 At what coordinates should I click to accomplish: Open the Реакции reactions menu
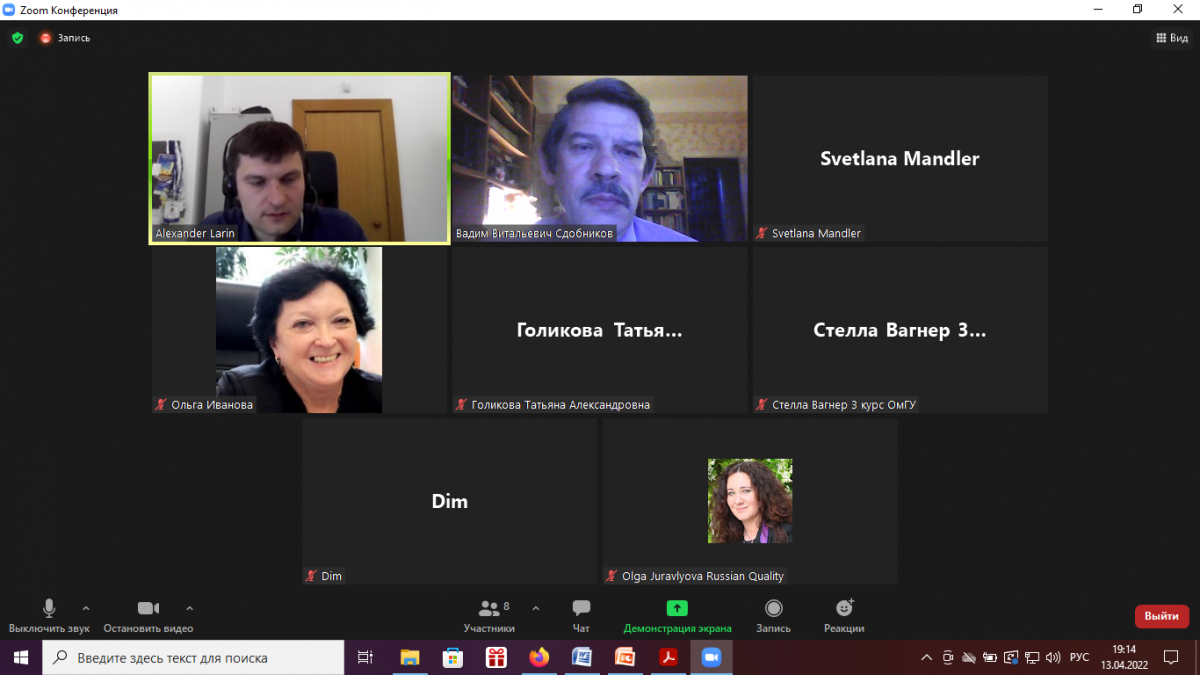[844, 616]
